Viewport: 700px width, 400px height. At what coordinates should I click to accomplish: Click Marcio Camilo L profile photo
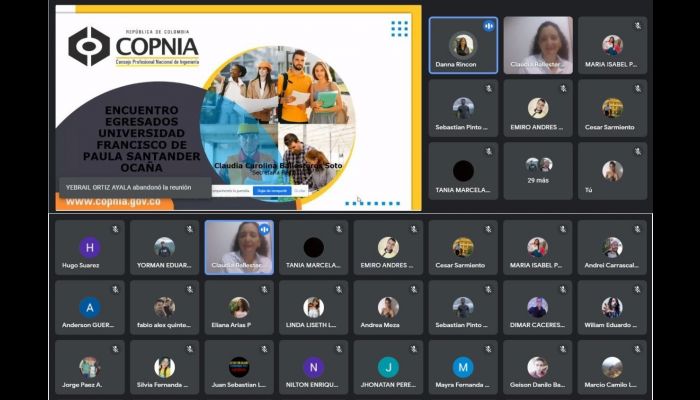click(612, 367)
